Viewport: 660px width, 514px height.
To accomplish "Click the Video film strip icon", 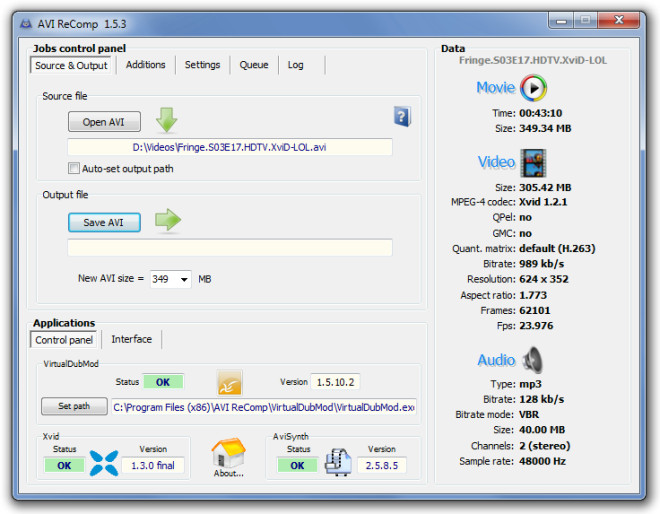I will pos(533,163).
